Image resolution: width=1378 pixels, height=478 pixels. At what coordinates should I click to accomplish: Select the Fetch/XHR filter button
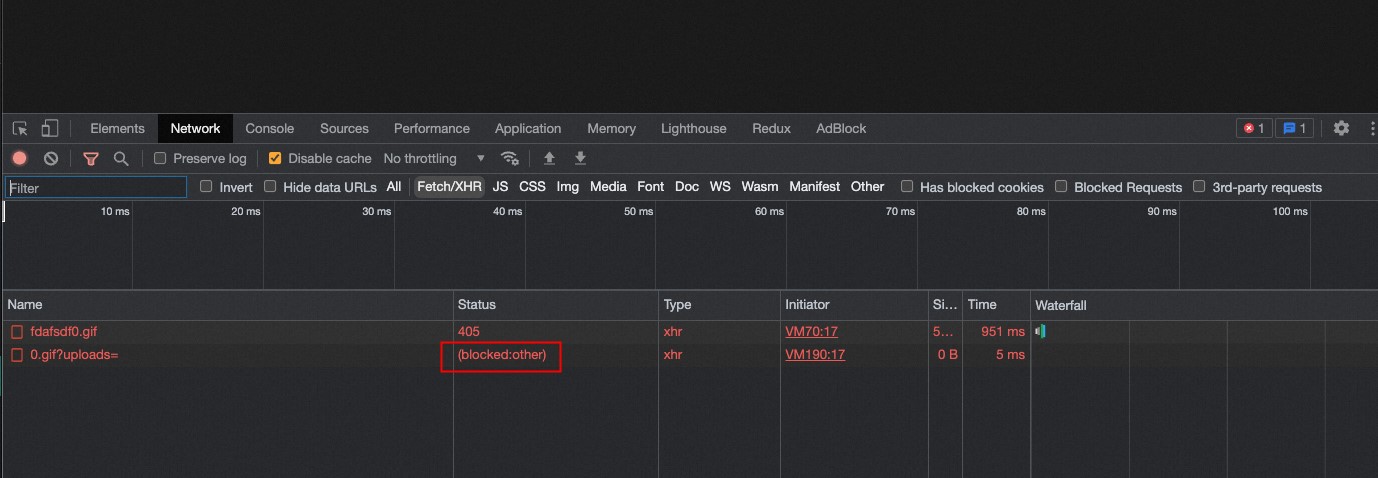pyautogui.click(x=449, y=187)
